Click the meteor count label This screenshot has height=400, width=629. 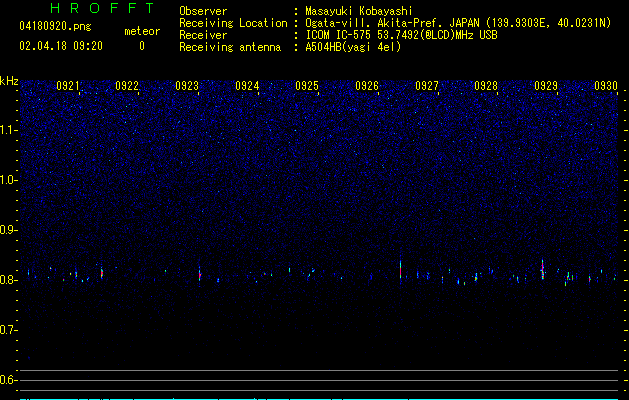point(142,31)
